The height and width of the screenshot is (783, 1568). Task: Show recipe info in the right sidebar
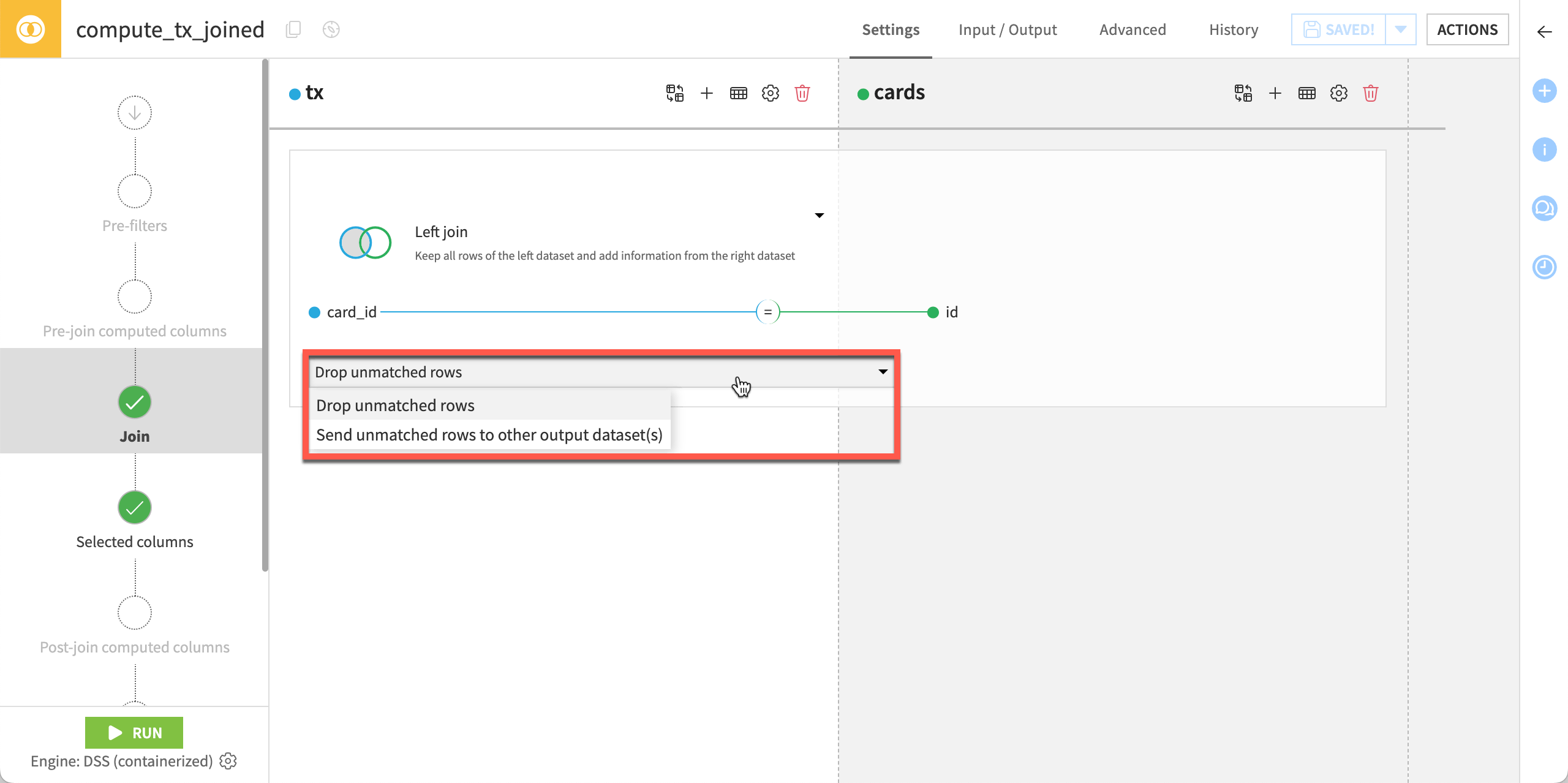1545,149
